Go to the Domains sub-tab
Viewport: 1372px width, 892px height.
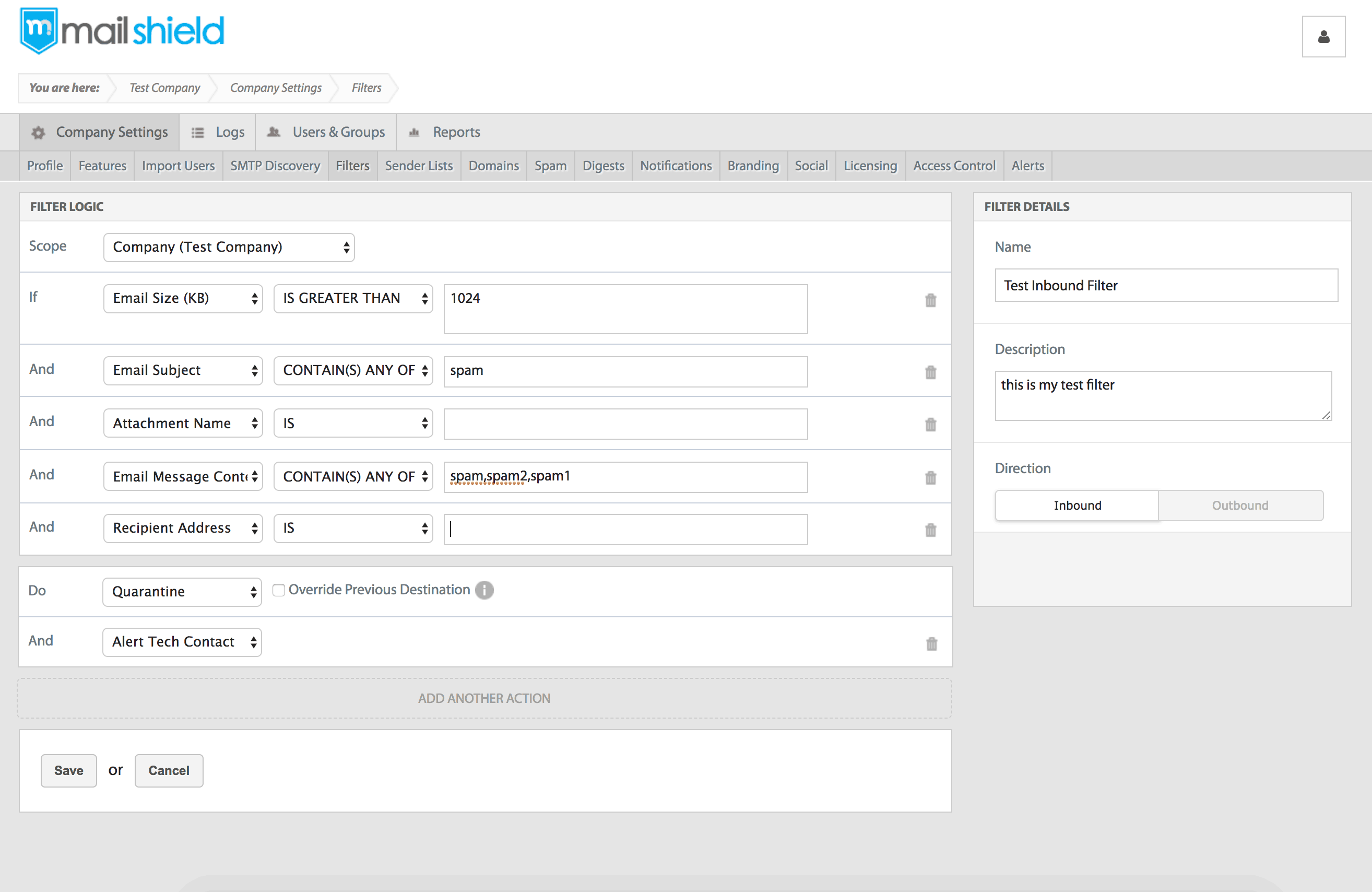coord(493,166)
